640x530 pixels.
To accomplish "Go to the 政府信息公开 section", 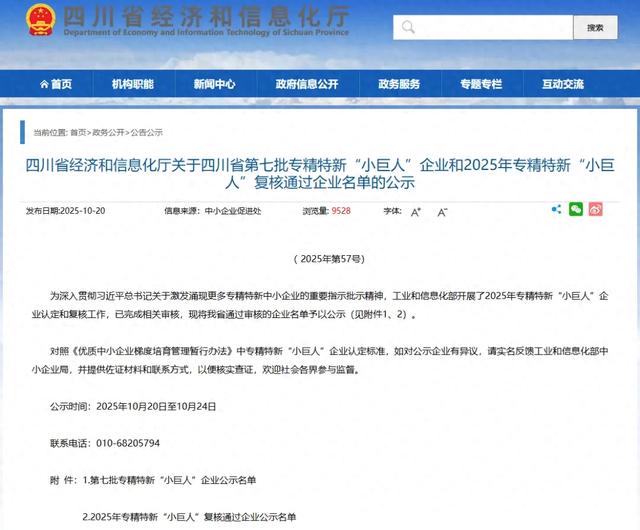I will point(306,84).
